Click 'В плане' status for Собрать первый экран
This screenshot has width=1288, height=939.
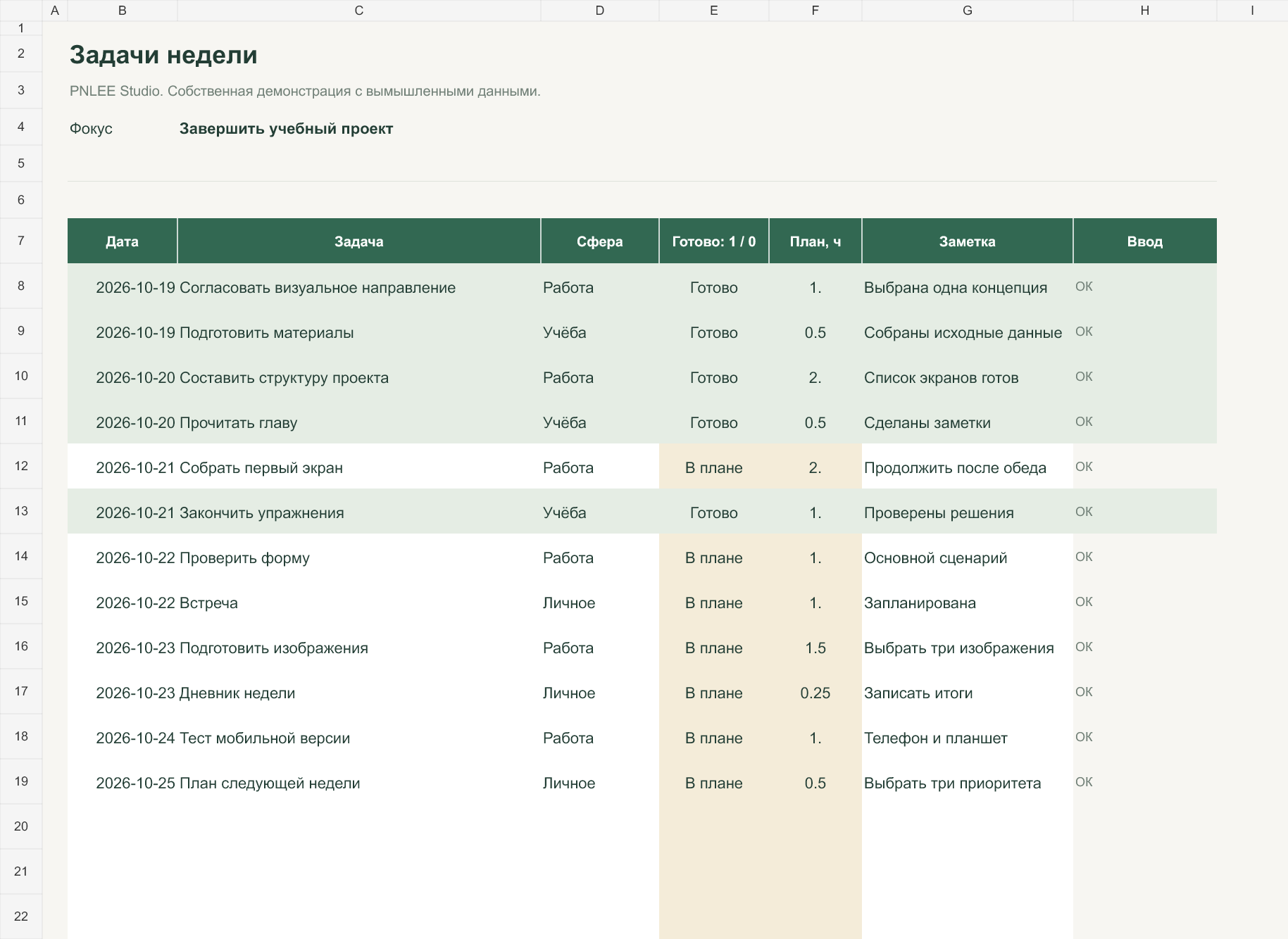(713, 467)
